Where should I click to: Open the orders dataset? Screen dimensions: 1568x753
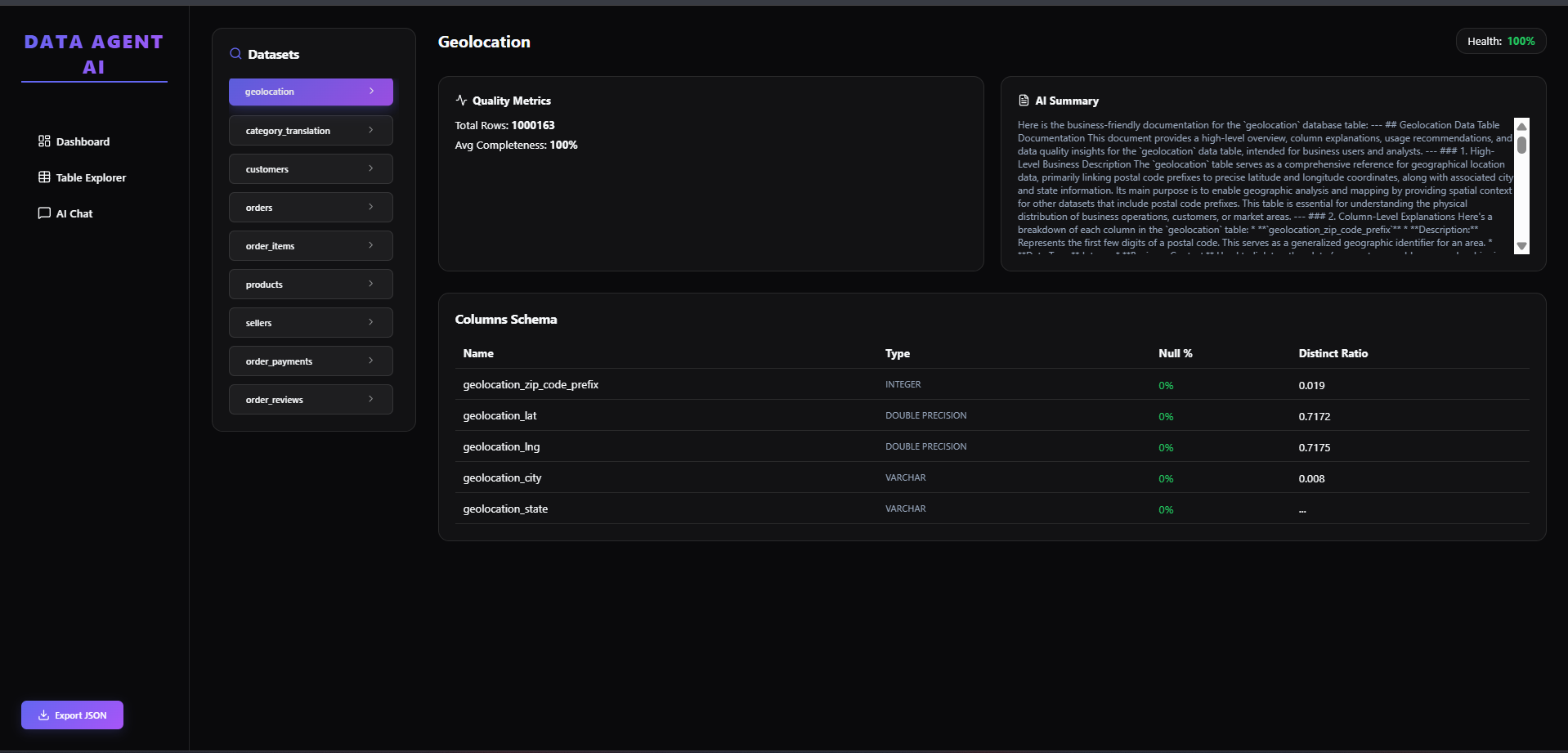311,208
